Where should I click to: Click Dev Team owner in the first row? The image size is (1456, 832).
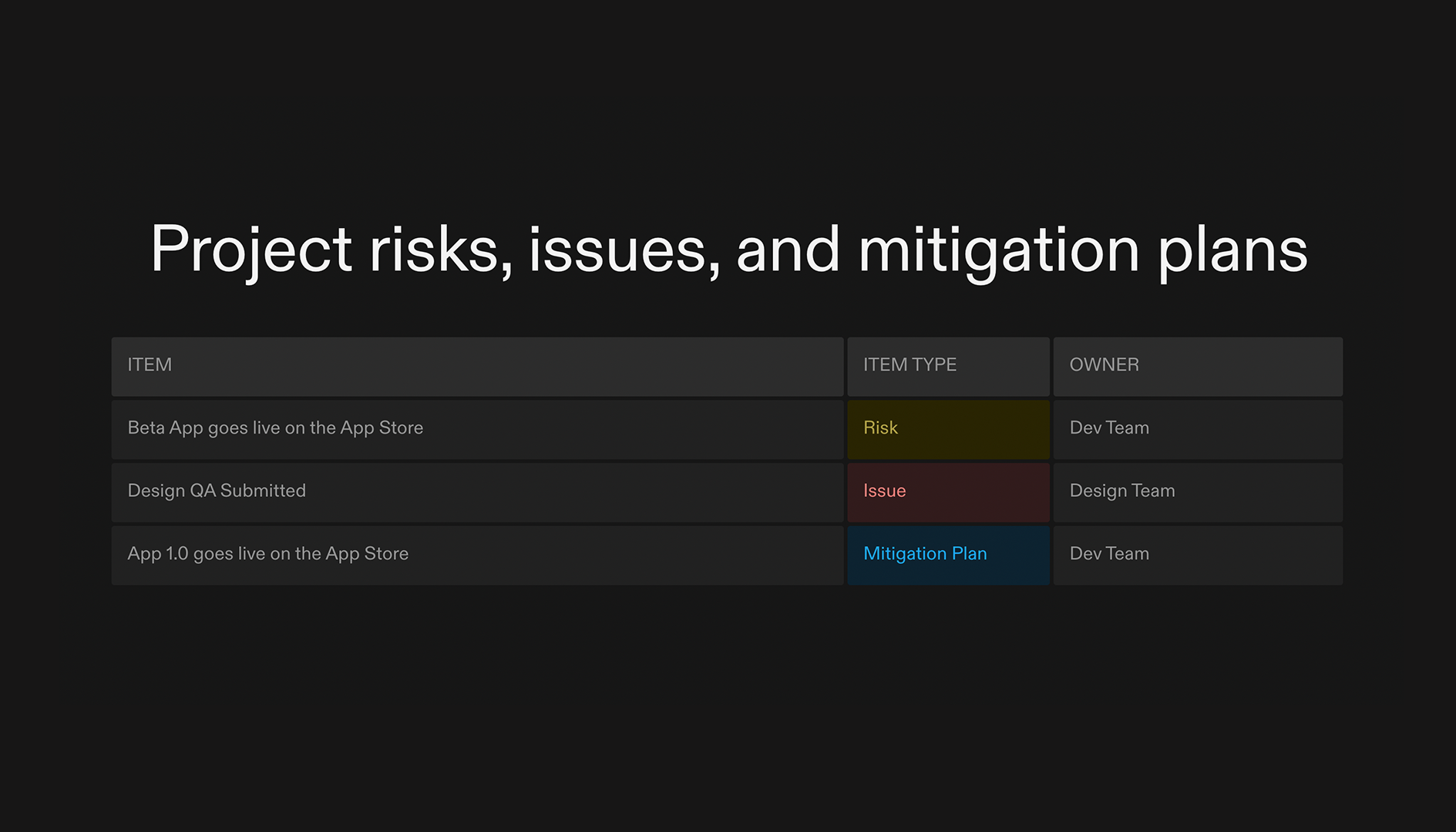click(x=1108, y=428)
